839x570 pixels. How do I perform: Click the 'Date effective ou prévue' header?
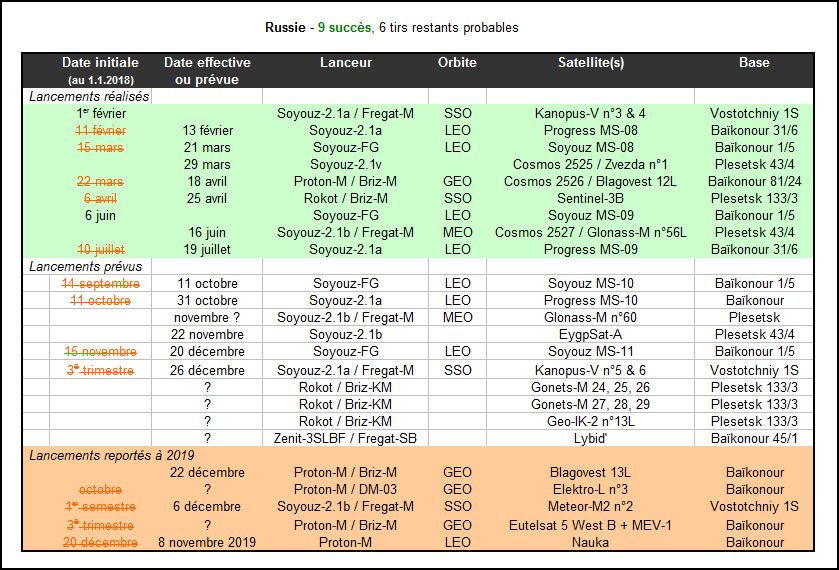click(x=207, y=70)
